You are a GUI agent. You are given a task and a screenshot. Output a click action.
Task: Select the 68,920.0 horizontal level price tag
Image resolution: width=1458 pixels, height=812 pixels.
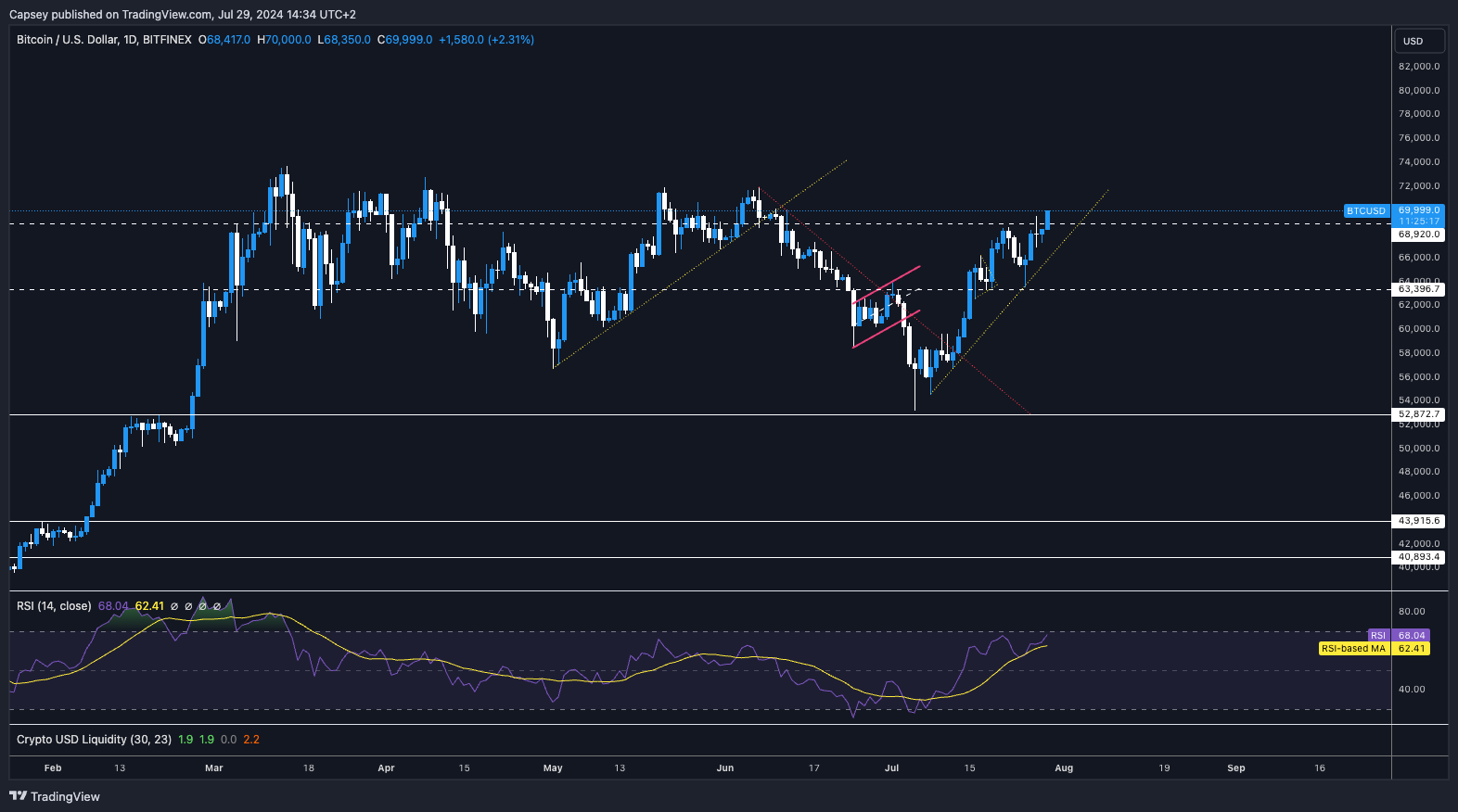pyautogui.click(x=1419, y=235)
